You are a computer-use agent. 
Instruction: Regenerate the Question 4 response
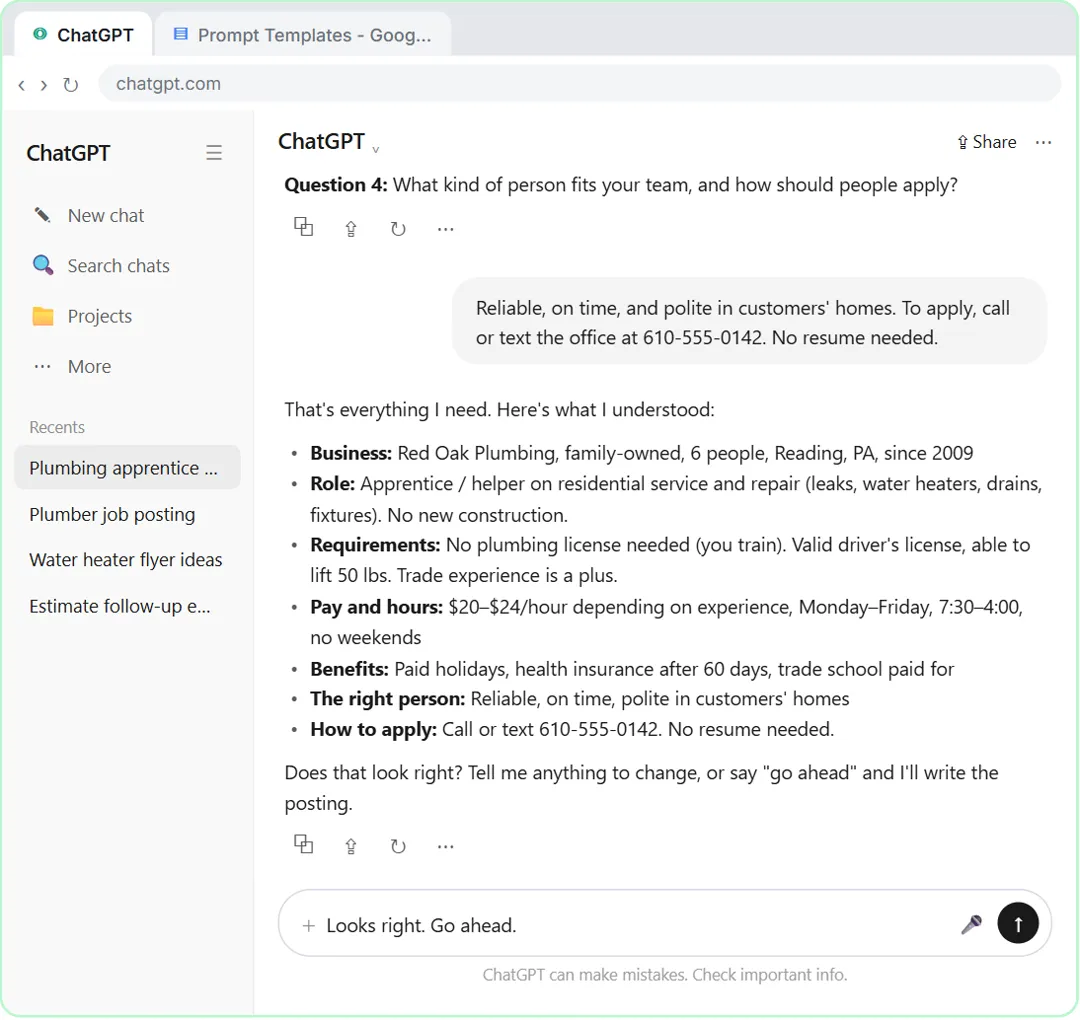click(x=398, y=229)
